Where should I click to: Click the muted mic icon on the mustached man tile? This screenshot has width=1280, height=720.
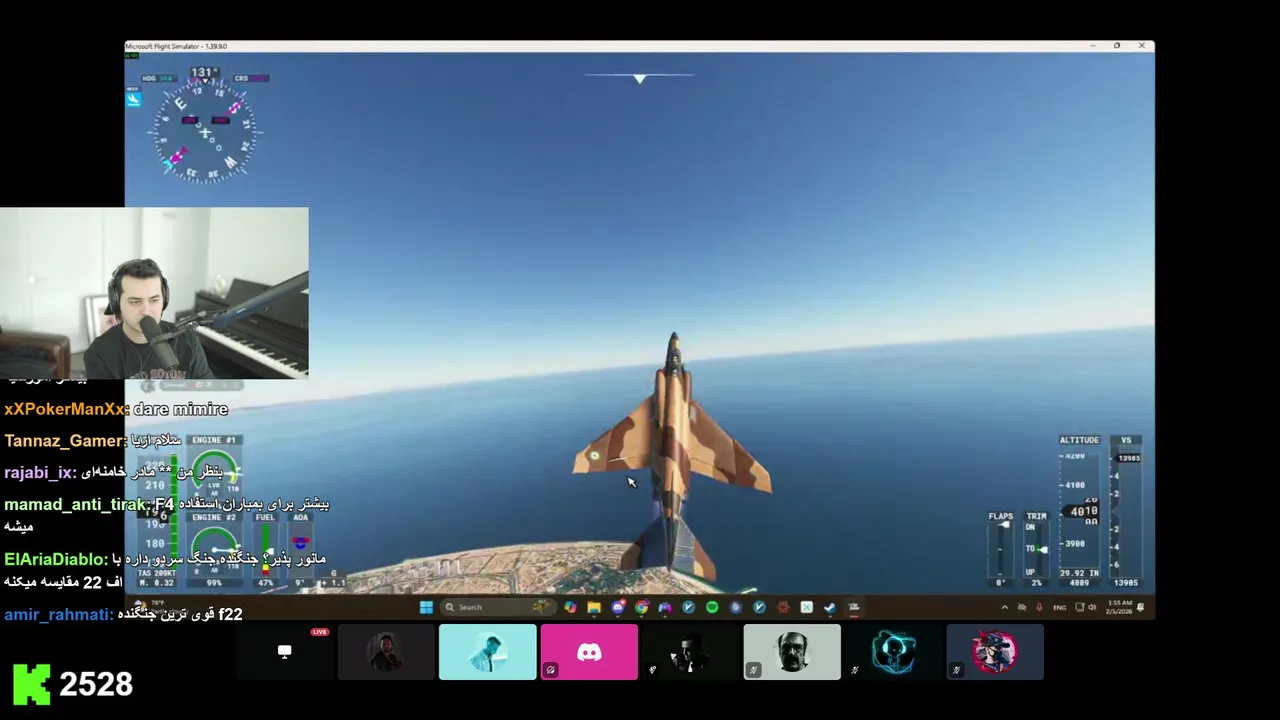[x=753, y=670]
